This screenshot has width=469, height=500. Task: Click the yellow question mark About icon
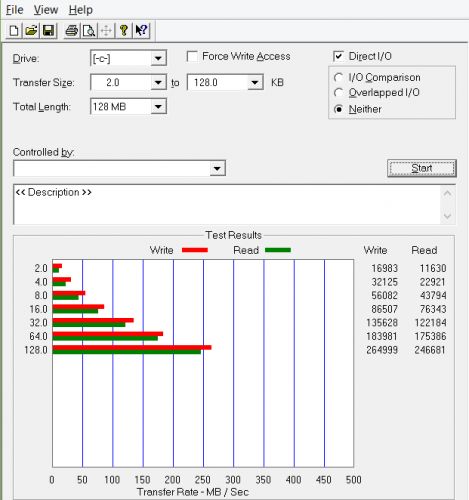point(124,31)
